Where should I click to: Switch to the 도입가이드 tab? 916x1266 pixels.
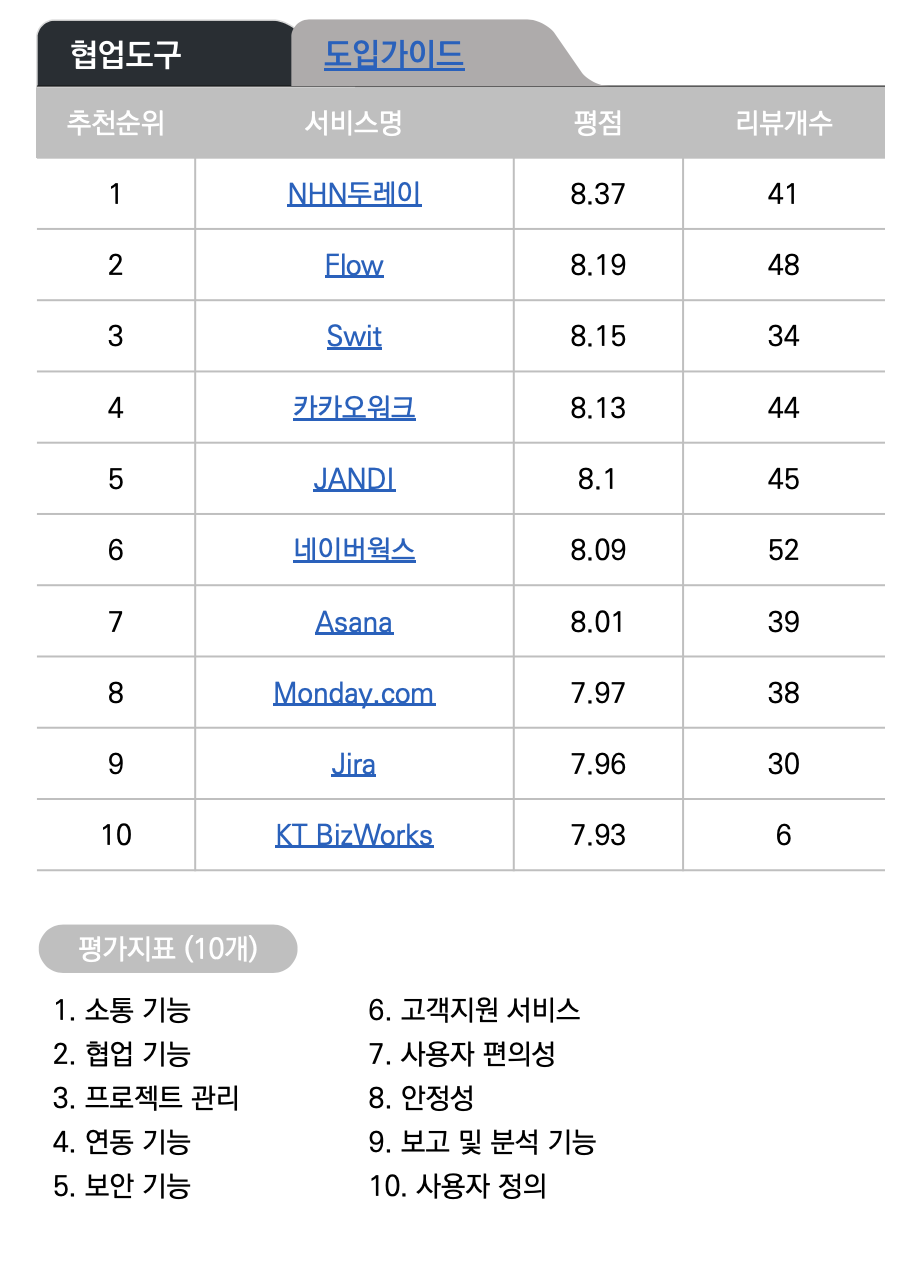(x=394, y=54)
